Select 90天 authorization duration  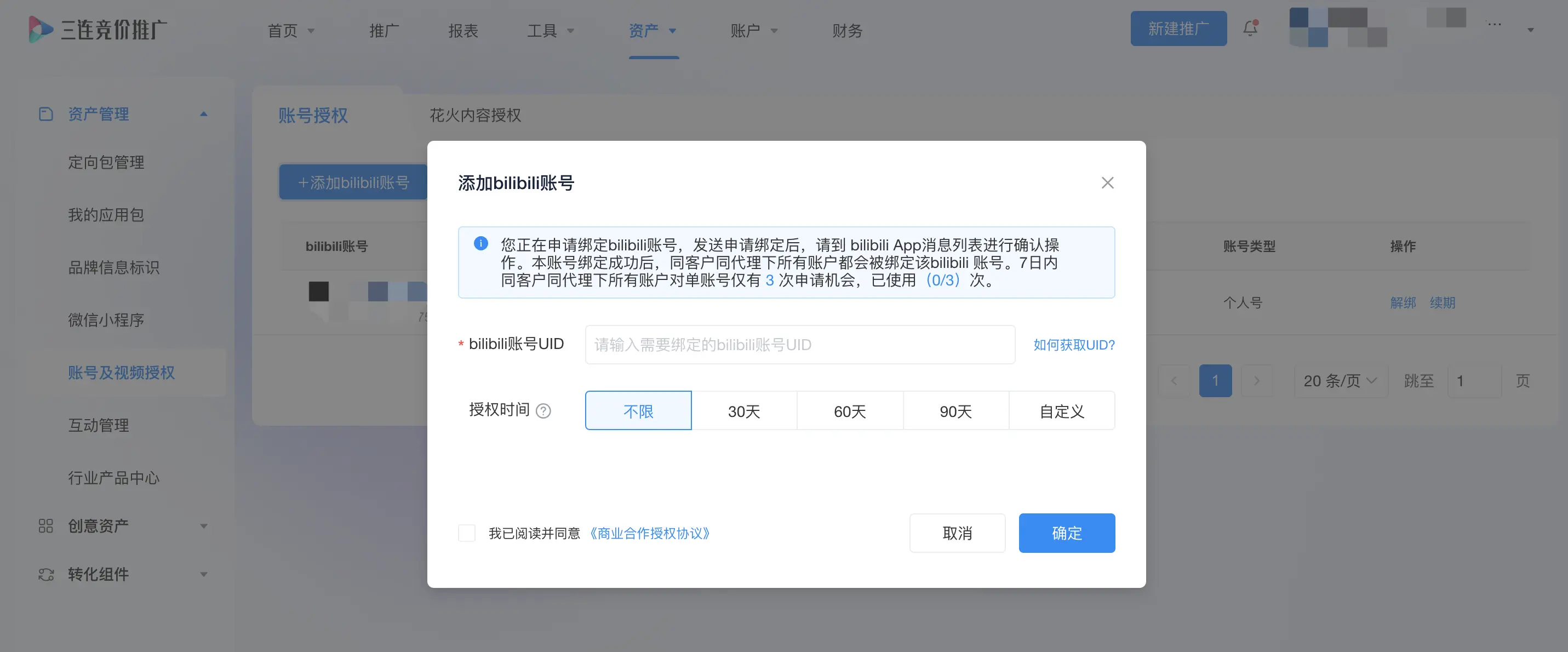[955, 411]
